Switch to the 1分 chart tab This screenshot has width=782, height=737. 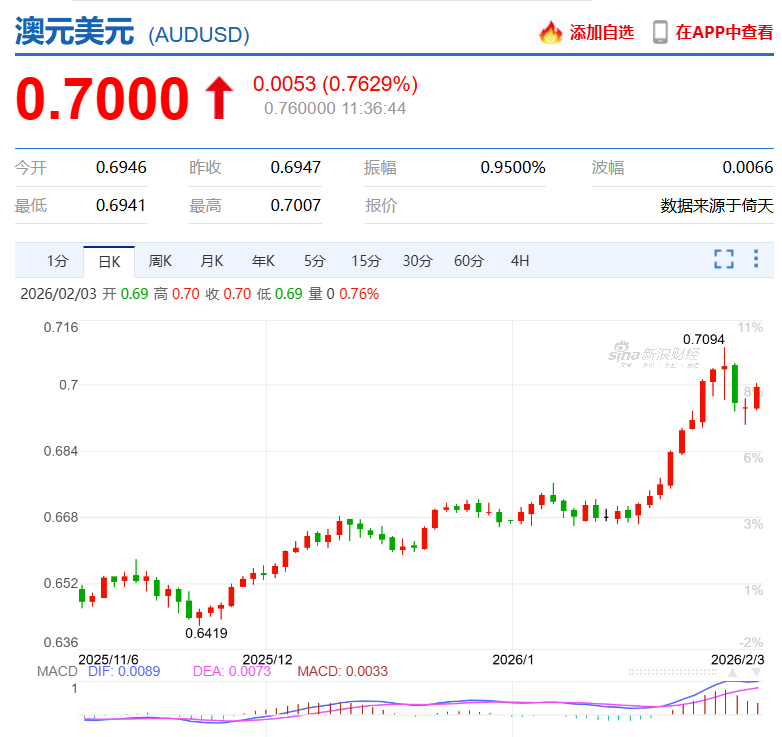57,261
